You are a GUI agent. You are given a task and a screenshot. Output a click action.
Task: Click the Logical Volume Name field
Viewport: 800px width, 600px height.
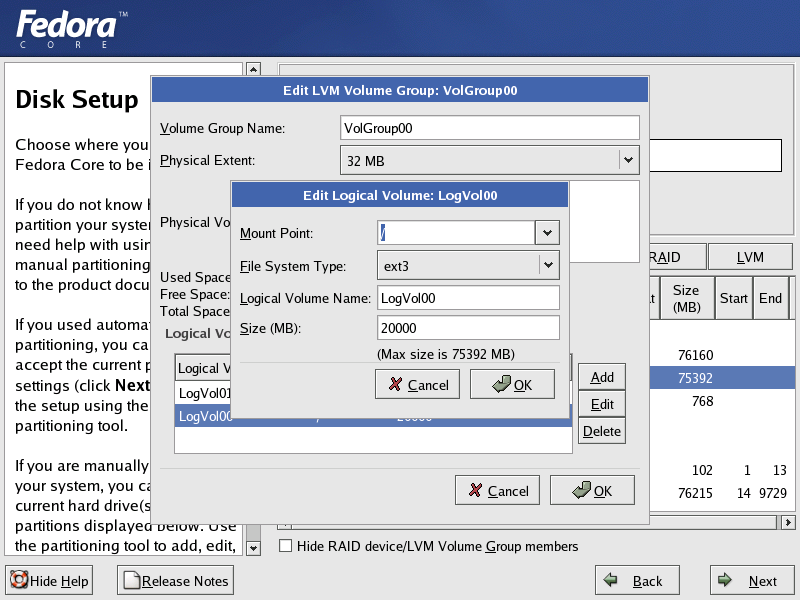[468, 298]
